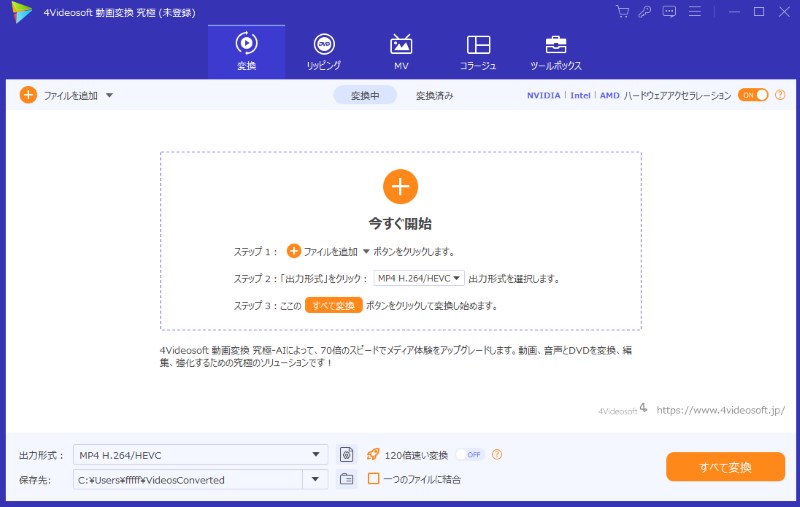Switch to the コラージュ tab
The image size is (800, 507).
(478, 52)
